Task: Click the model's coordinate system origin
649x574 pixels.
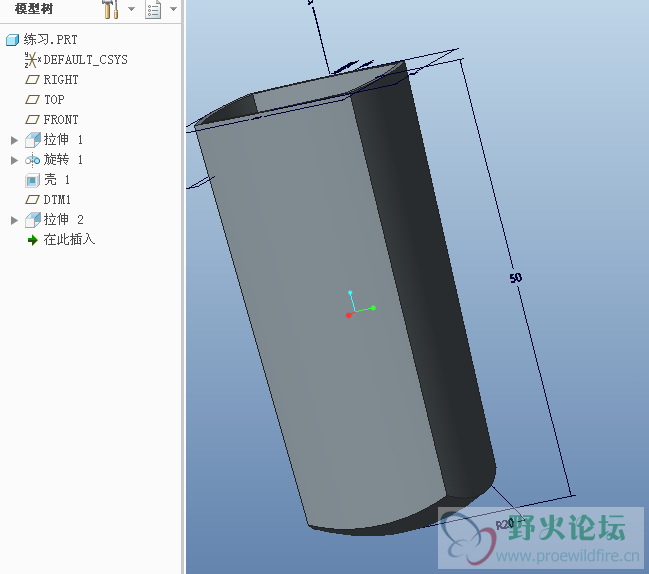Action: tap(349, 314)
